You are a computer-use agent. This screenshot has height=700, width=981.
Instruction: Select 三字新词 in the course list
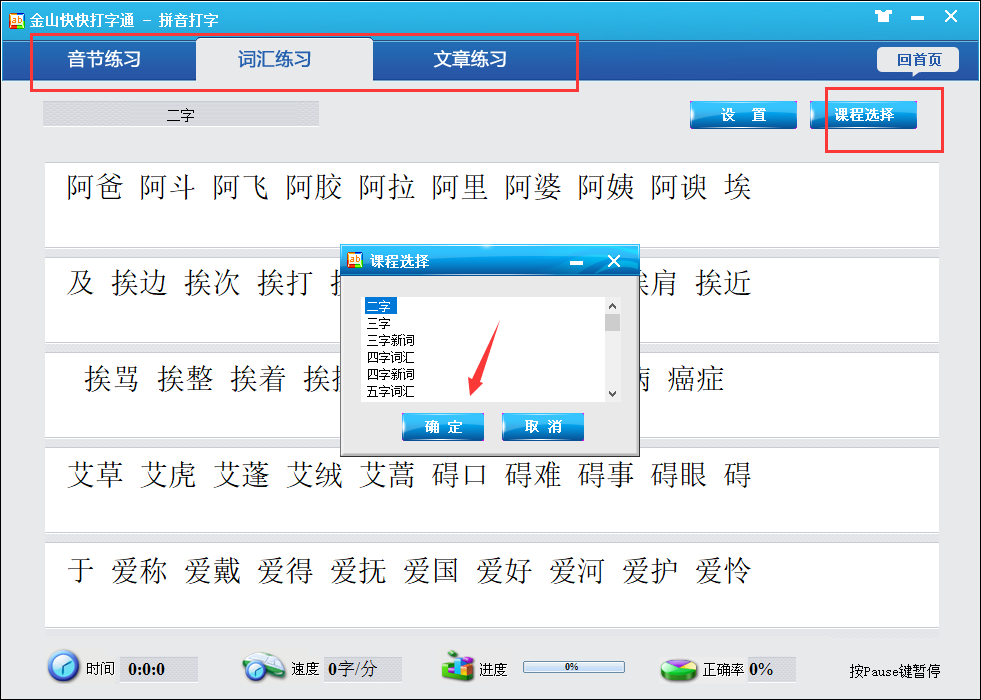pyautogui.click(x=390, y=340)
